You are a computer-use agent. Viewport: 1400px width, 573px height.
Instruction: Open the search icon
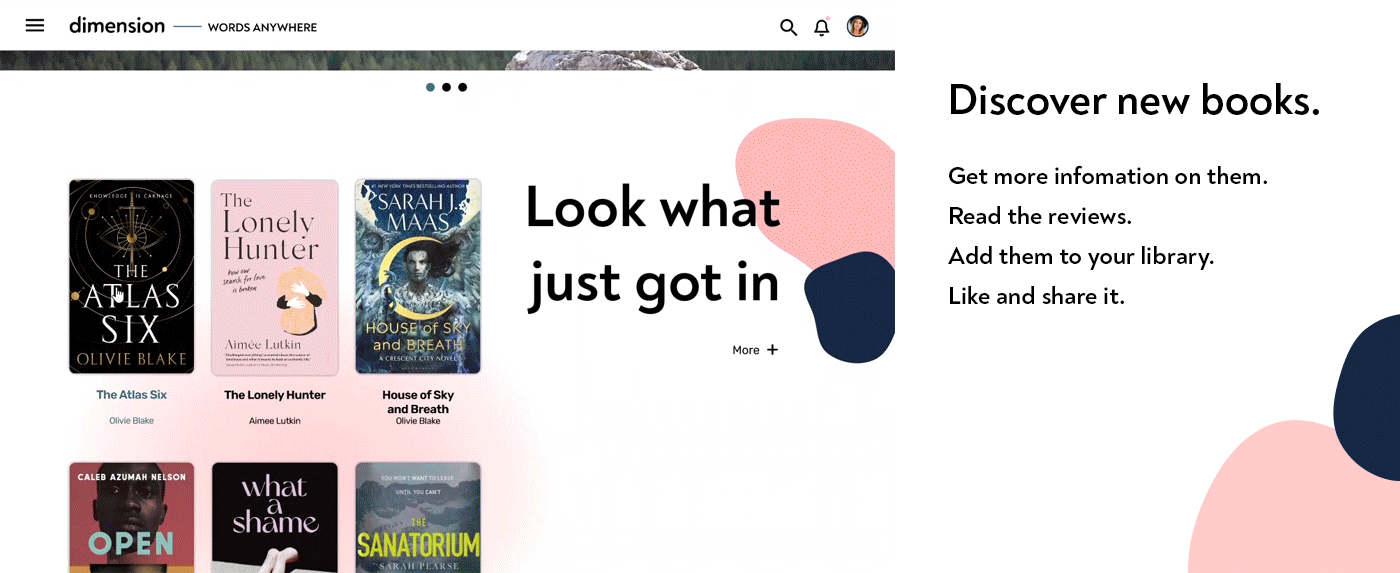tap(788, 27)
